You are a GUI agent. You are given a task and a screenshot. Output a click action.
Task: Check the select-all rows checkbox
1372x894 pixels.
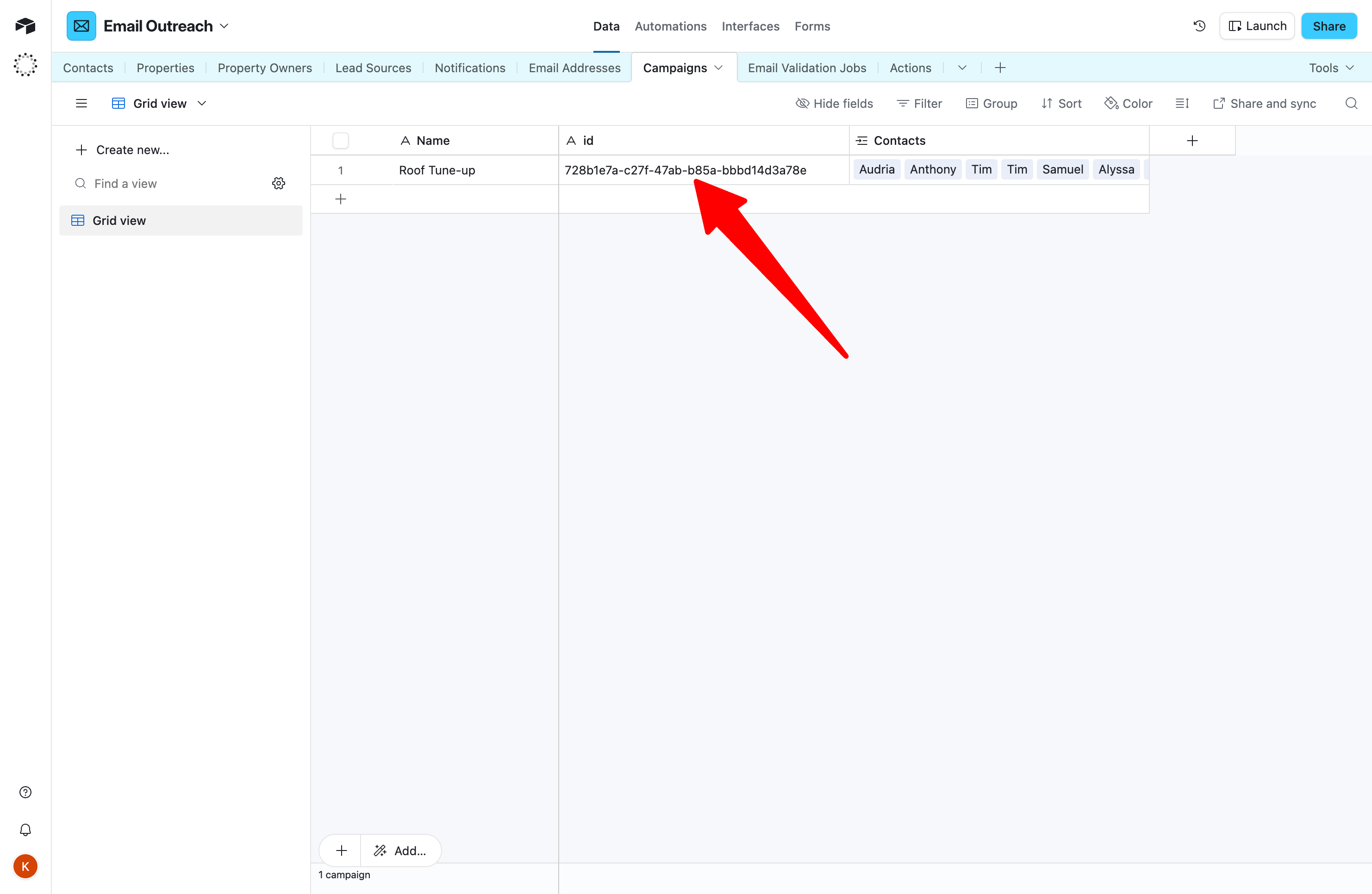point(340,141)
